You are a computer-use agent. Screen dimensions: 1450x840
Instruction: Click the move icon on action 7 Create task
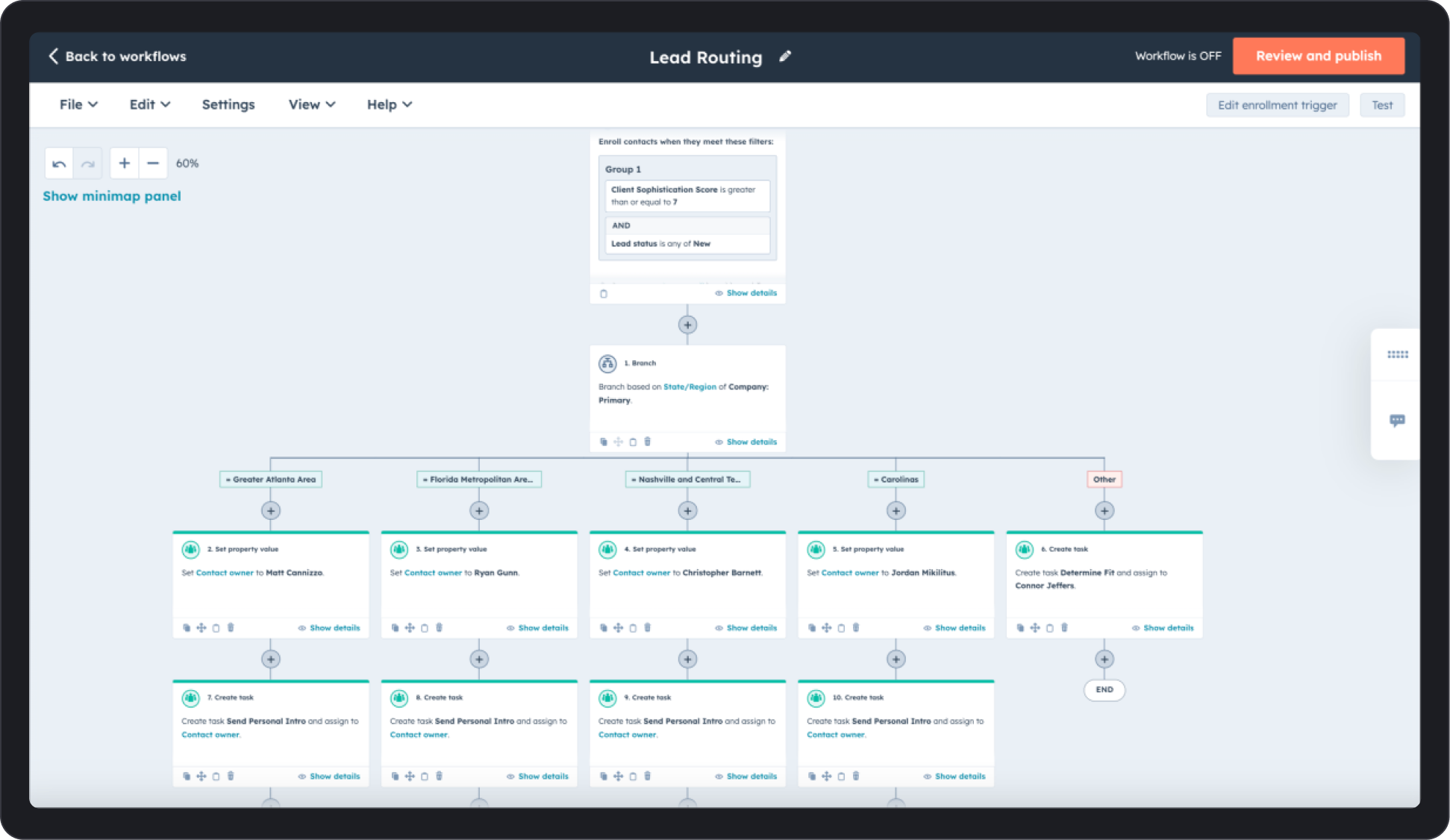[201, 776]
